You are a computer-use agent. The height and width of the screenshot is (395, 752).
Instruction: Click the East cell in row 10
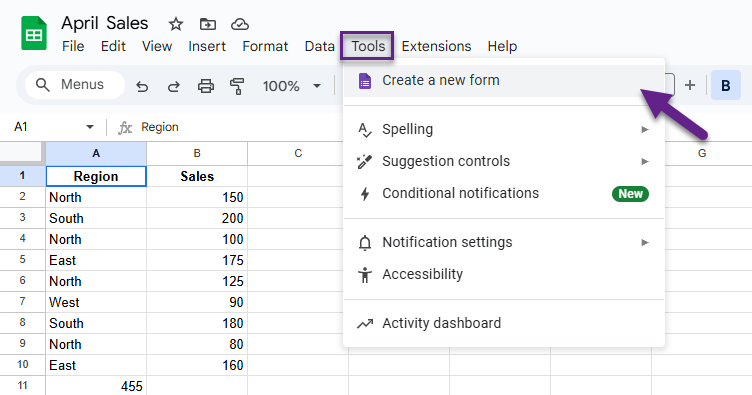click(x=96, y=365)
